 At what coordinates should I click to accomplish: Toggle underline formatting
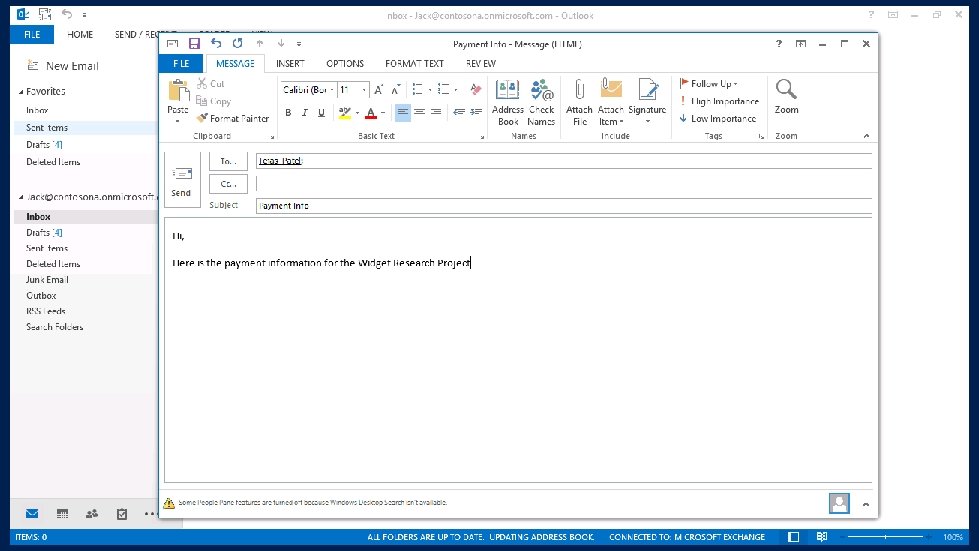tap(321, 112)
